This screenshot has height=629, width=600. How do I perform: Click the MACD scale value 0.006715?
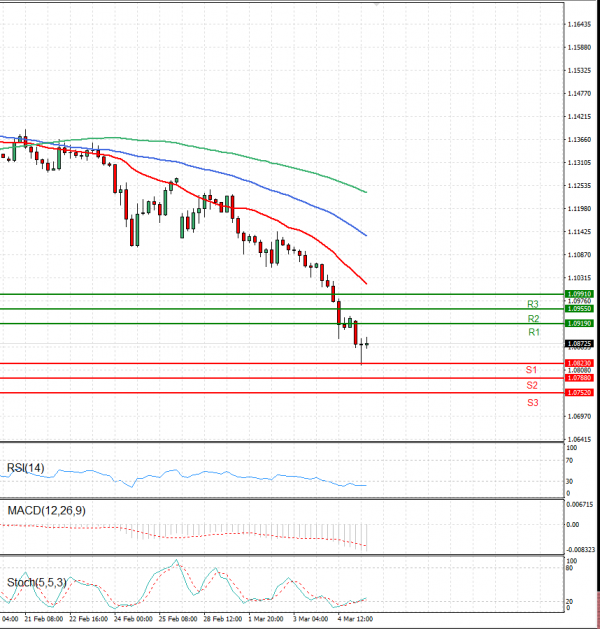click(580, 504)
